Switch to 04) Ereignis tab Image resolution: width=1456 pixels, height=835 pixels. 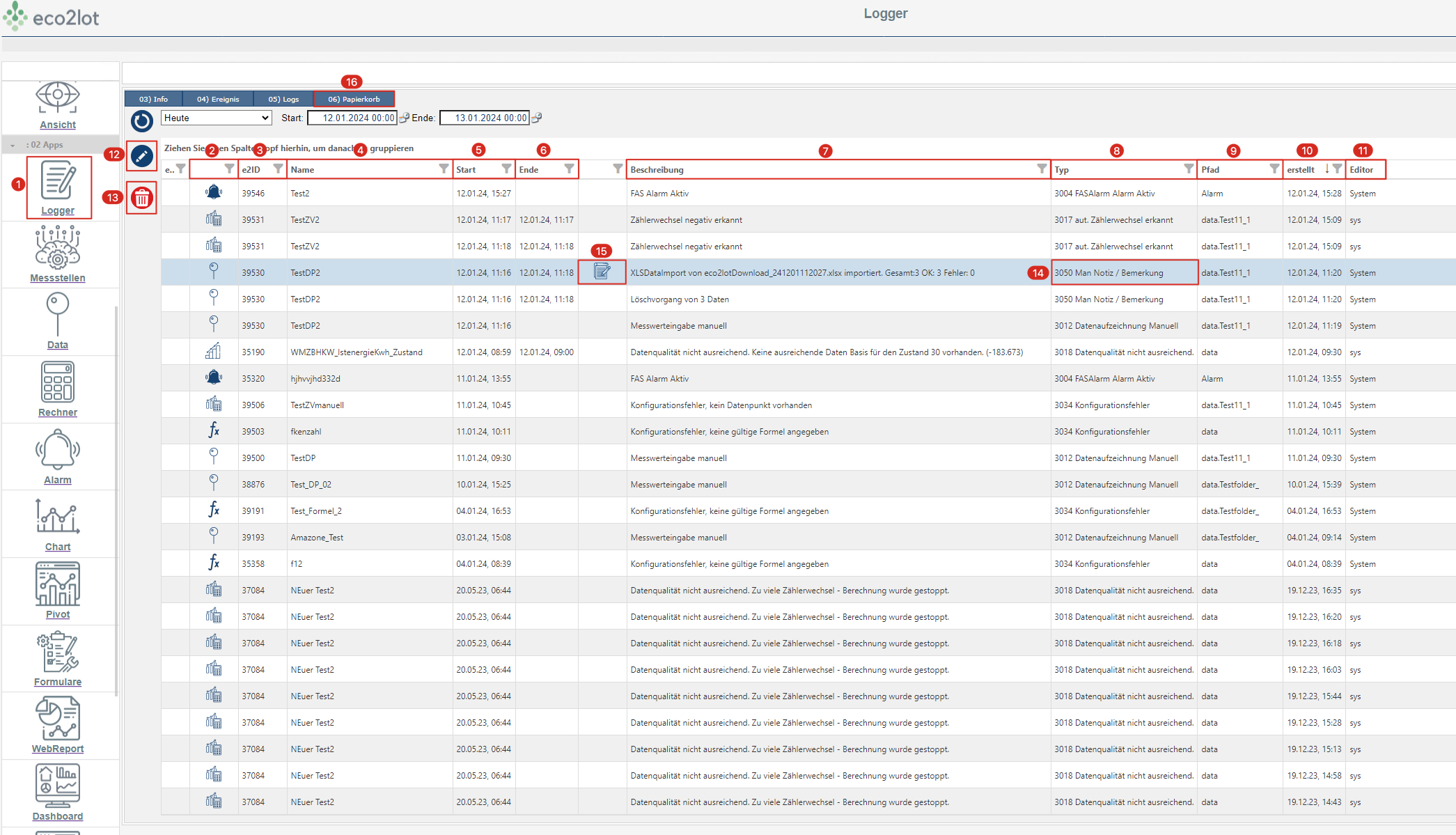(217, 99)
